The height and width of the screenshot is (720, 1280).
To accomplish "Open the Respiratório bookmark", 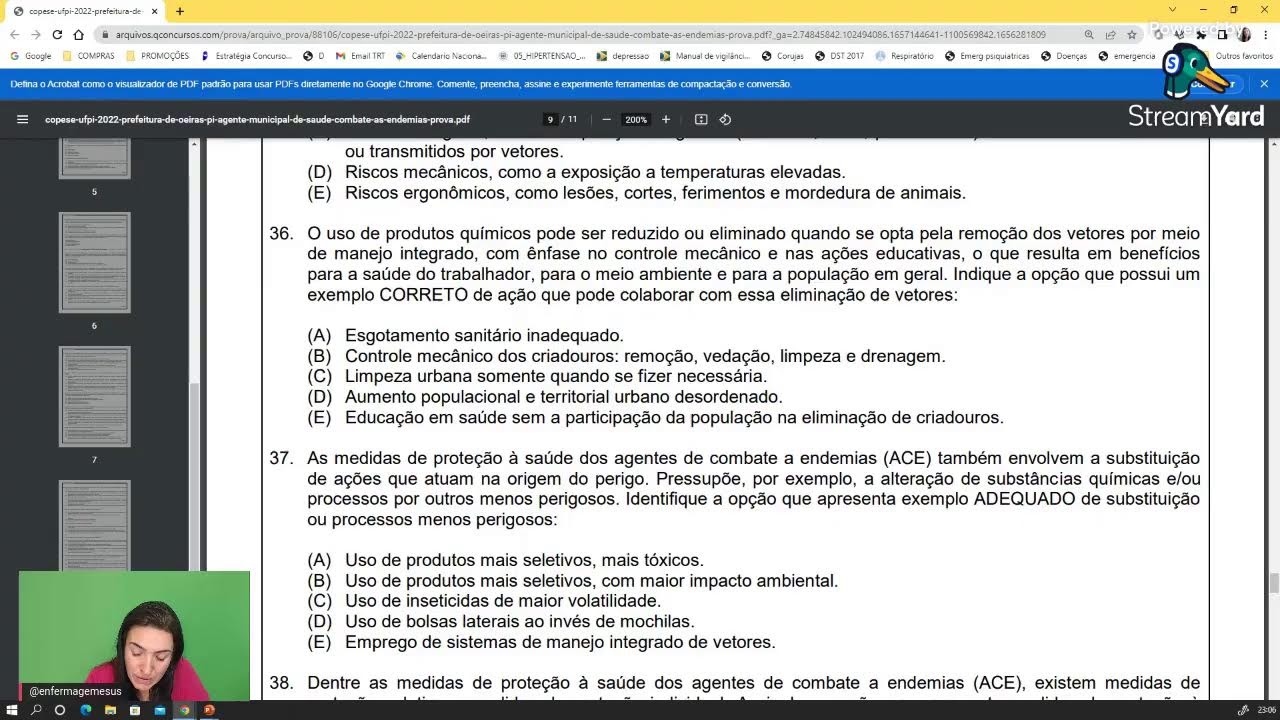I will point(904,56).
